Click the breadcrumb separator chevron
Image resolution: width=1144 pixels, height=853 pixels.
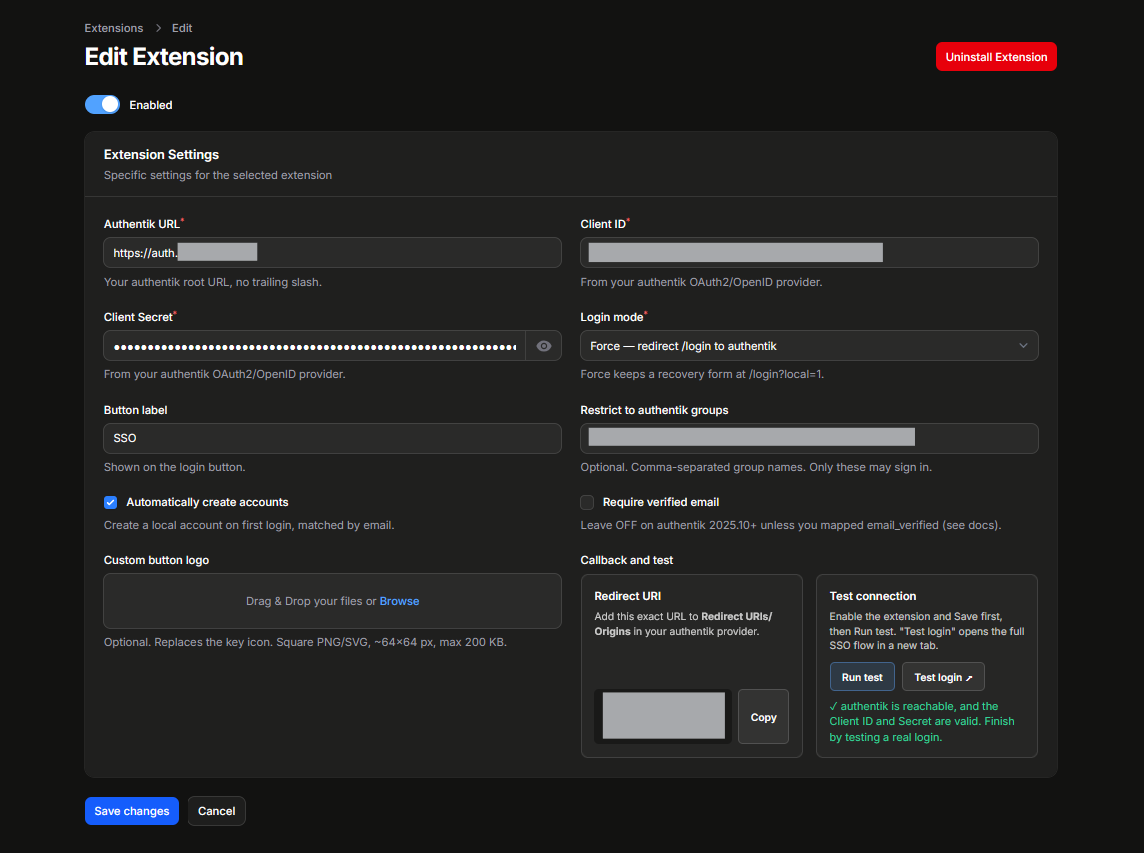point(158,28)
